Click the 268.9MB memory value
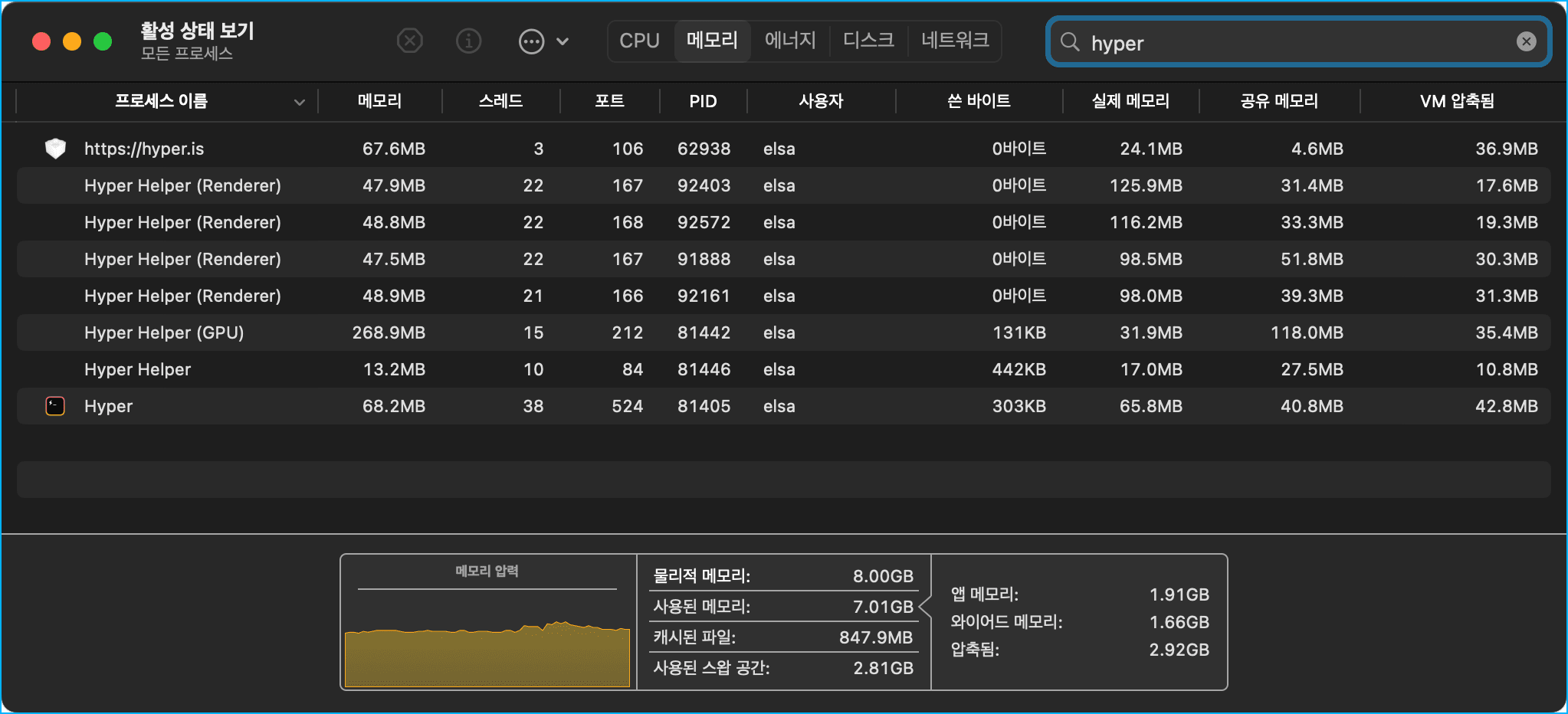Image resolution: width=1568 pixels, height=714 pixels. (389, 332)
